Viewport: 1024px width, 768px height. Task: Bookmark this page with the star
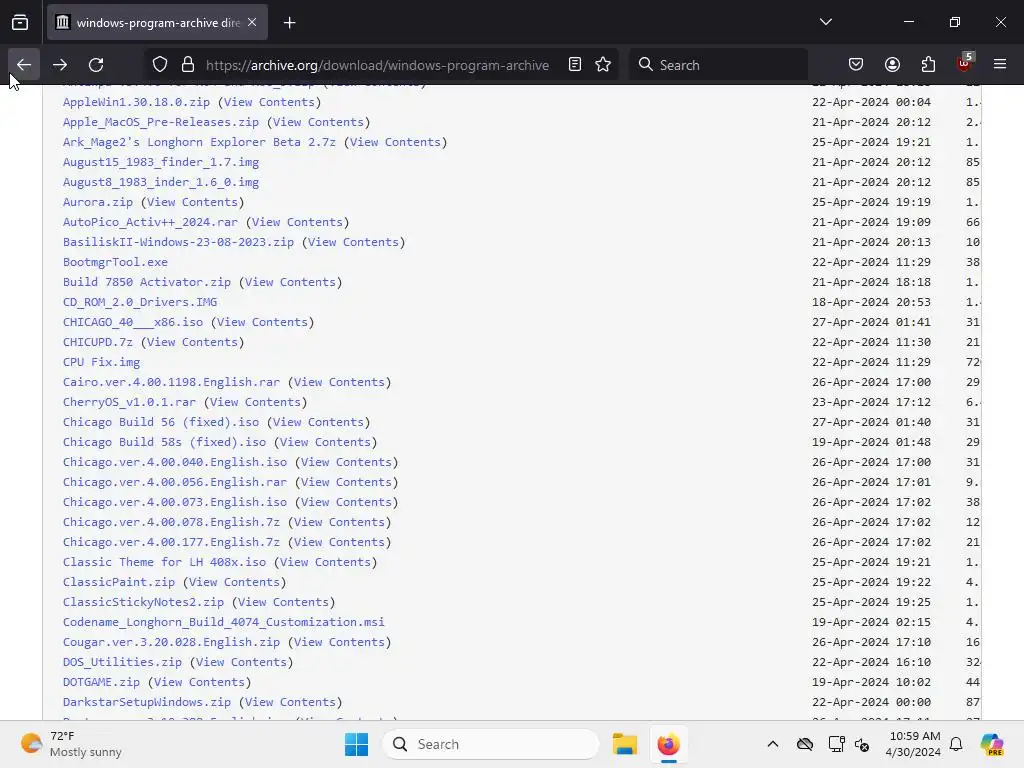[x=603, y=65]
